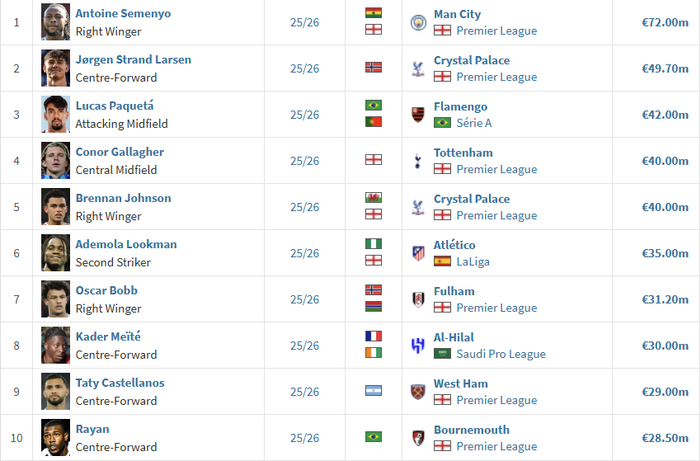Click the West Ham club crest

[418, 391]
